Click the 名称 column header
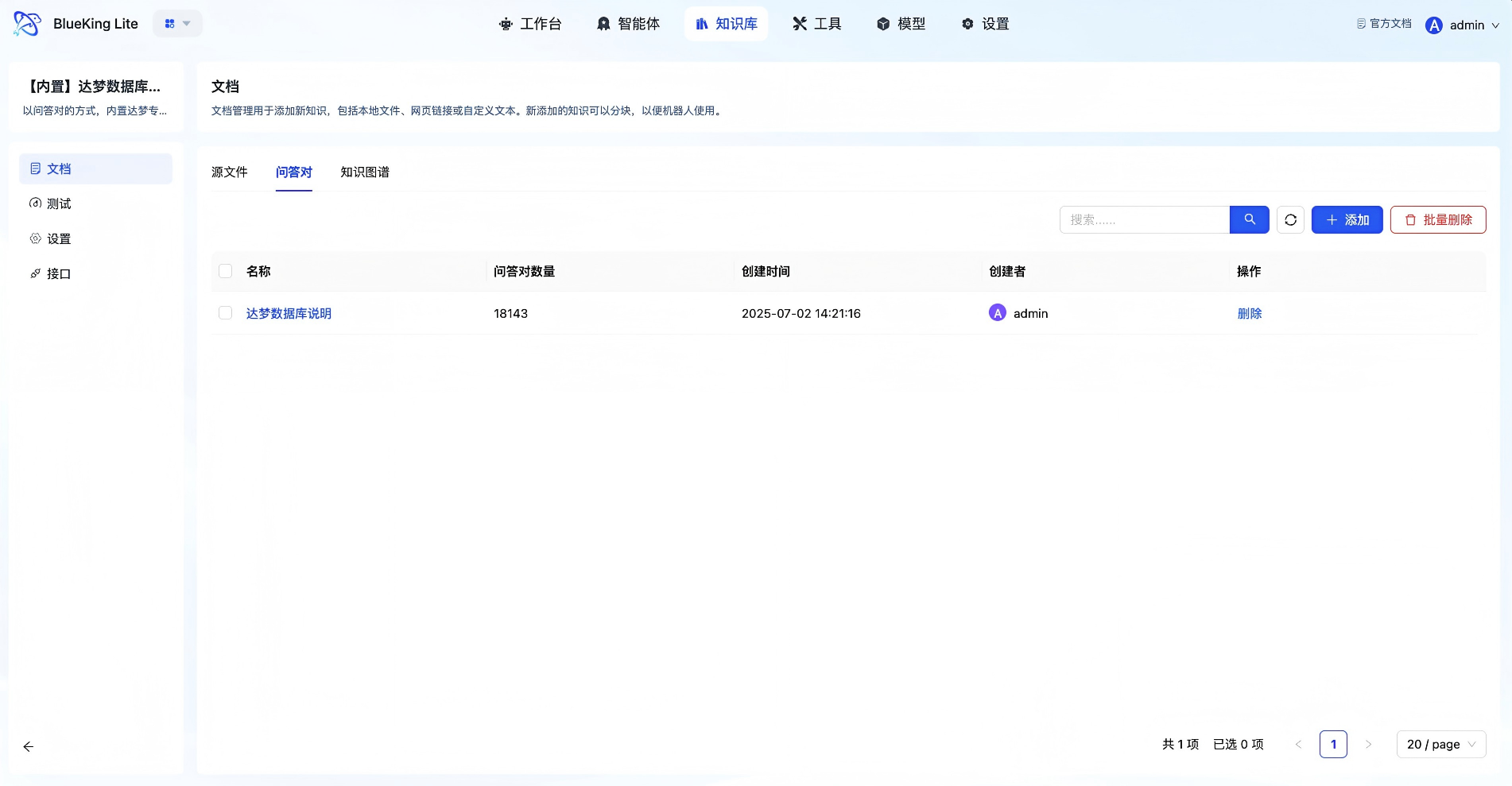 tap(258, 271)
